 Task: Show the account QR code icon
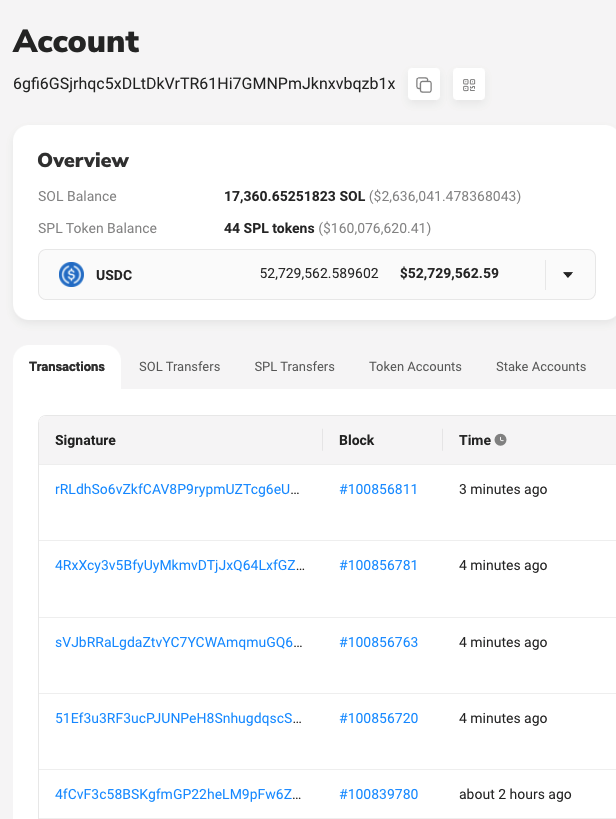click(469, 84)
